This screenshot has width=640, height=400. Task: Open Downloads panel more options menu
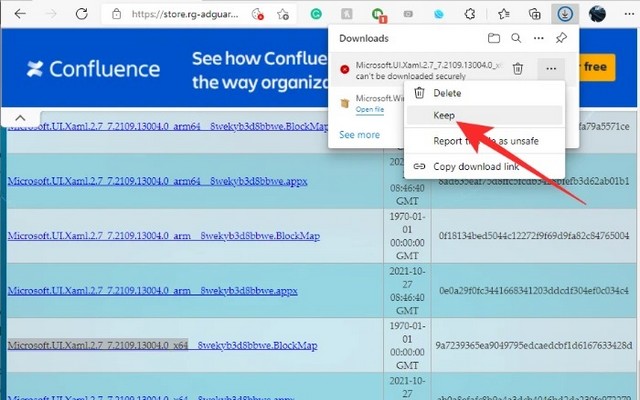pyautogui.click(x=539, y=38)
